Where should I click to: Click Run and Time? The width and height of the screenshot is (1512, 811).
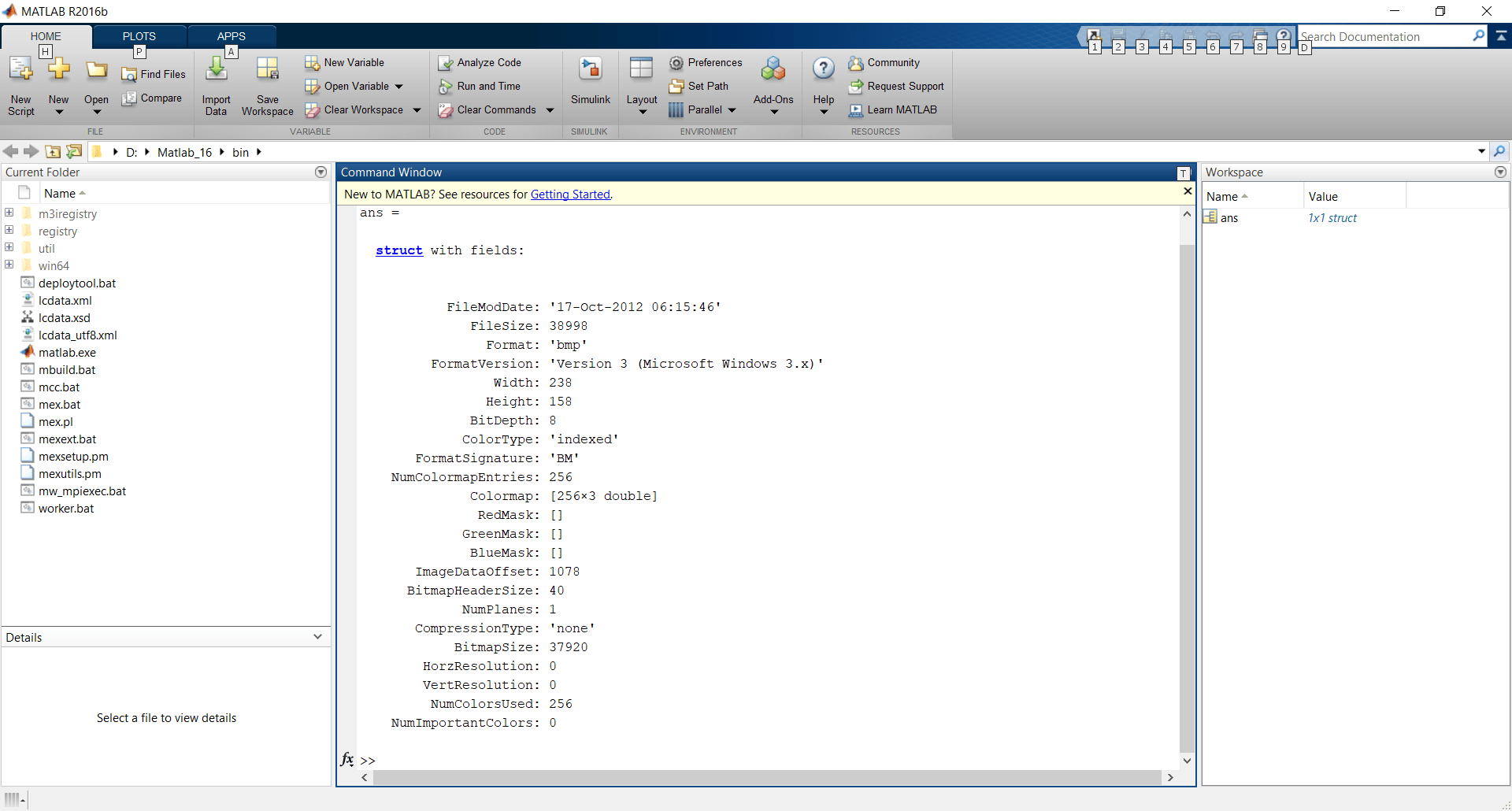click(480, 86)
